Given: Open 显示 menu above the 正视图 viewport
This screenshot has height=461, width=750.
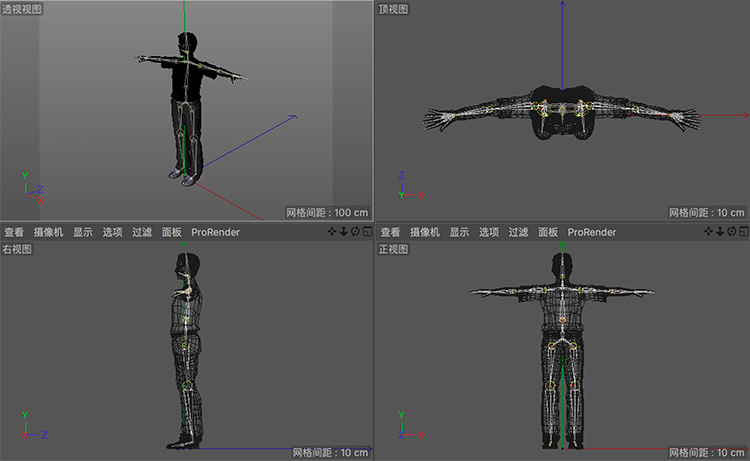Looking at the screenshot, I should click(459, 232).
